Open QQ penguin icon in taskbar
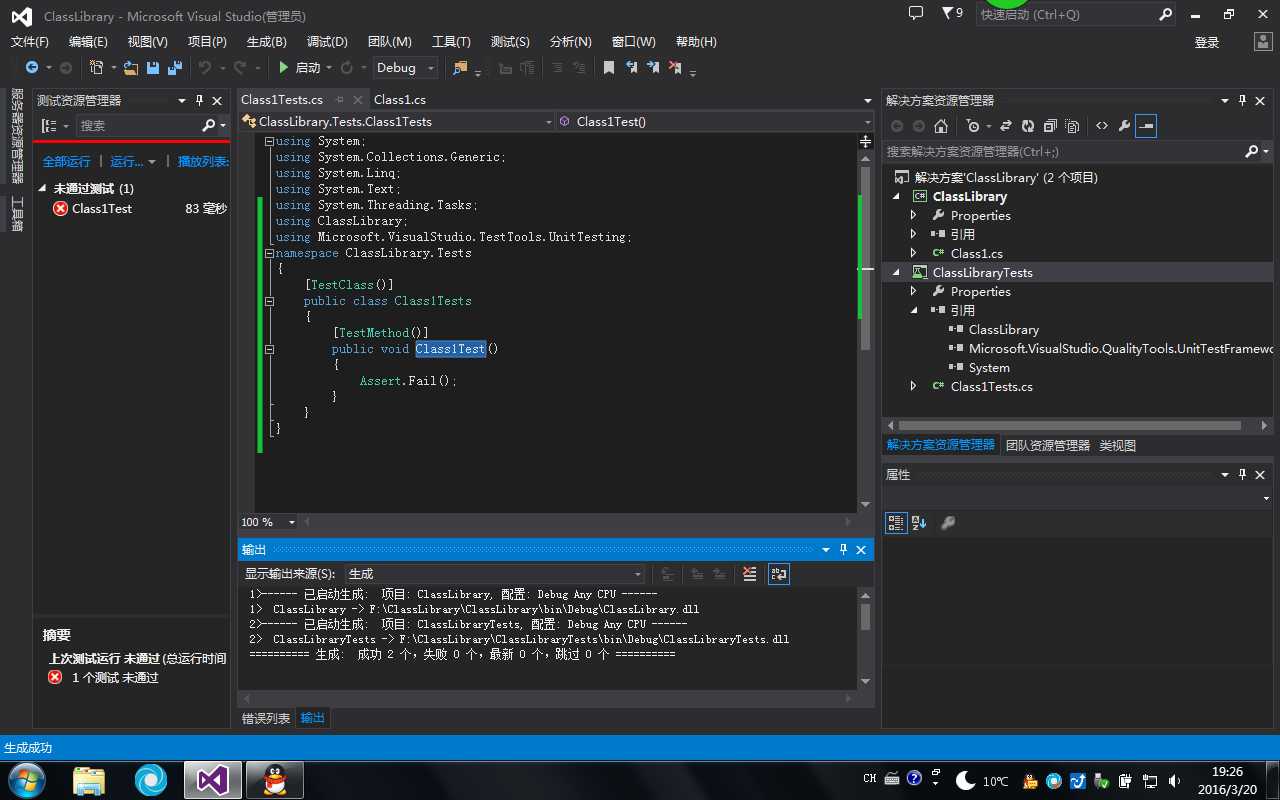Screen dimensions: 1280x800 [274, 780]
